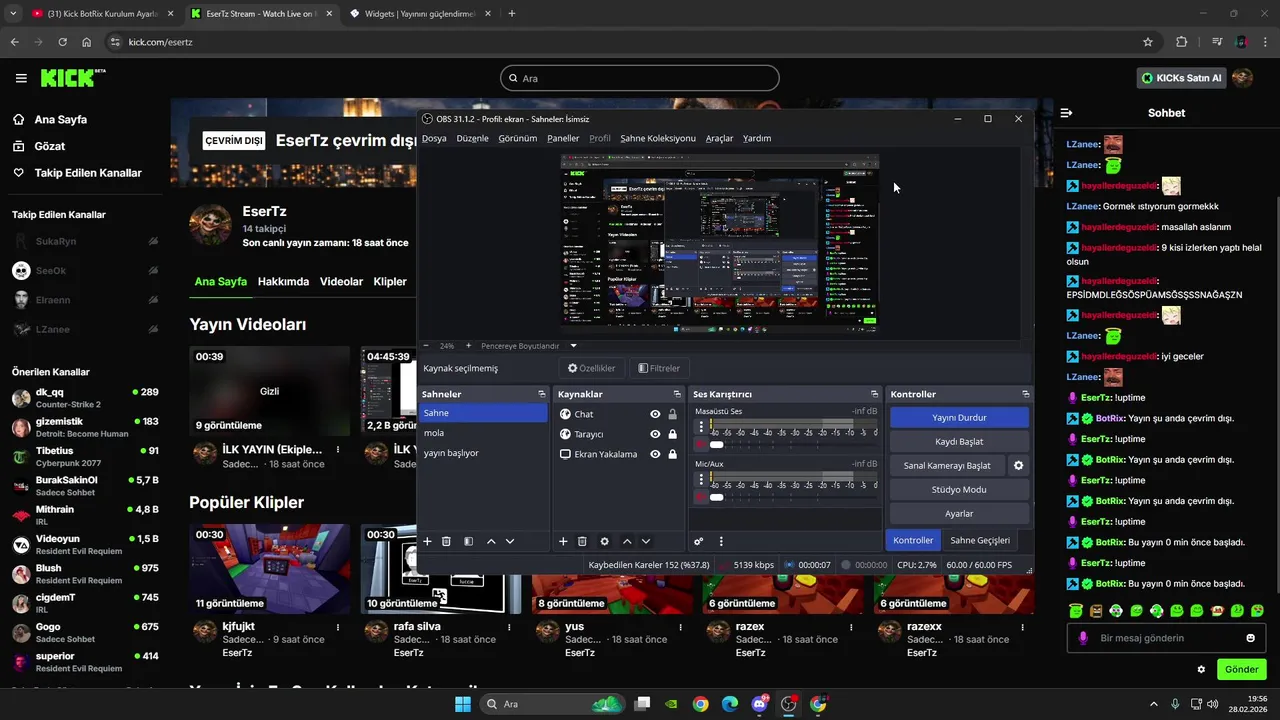Viewport: 1280px width, 720px height.
Task: Delete selected scene with Sahneler trash icon
Action: pos(447,541)
